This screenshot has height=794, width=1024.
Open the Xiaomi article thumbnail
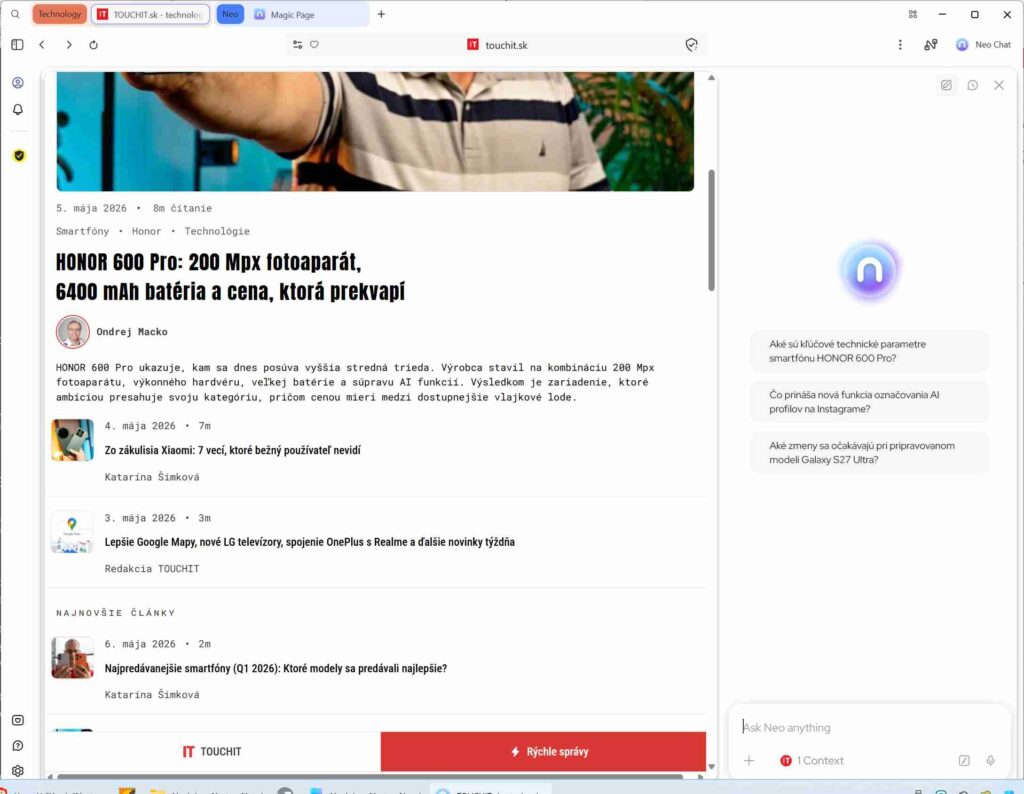pos(72,440)
